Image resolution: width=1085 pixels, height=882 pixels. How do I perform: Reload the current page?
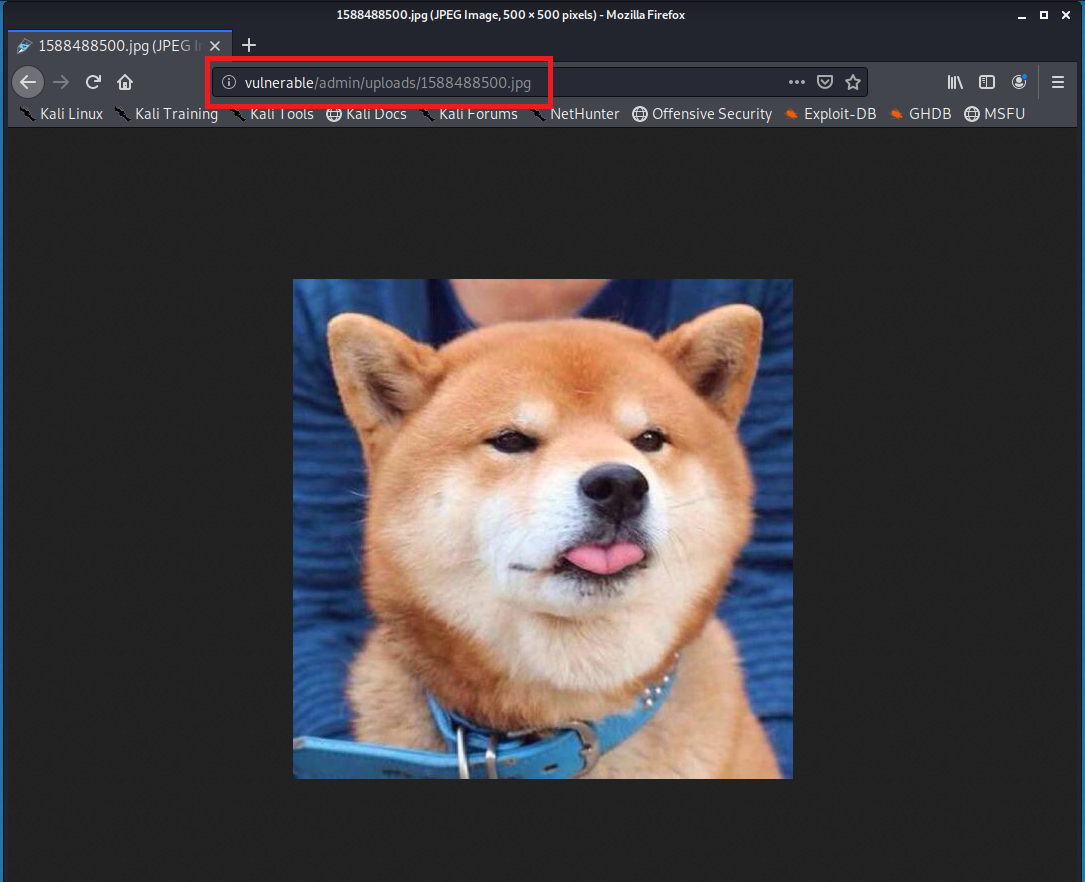93,82
